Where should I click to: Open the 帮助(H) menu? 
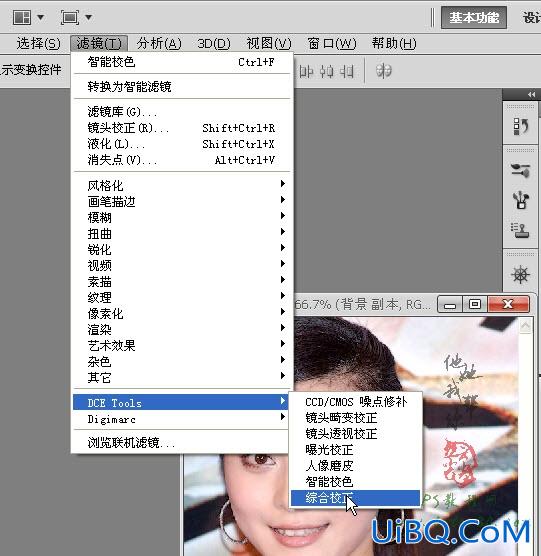(x=394, y=44)
